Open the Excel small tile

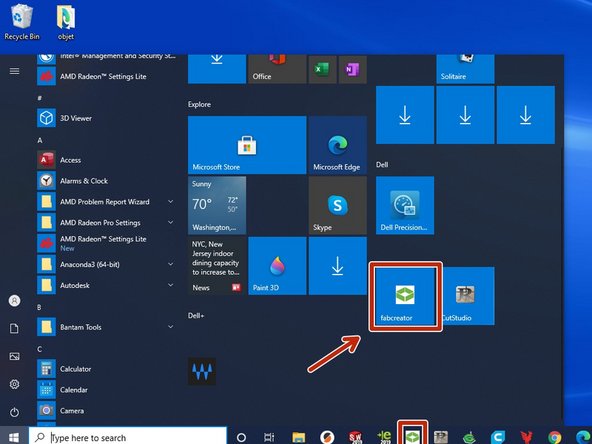(322, 69)
